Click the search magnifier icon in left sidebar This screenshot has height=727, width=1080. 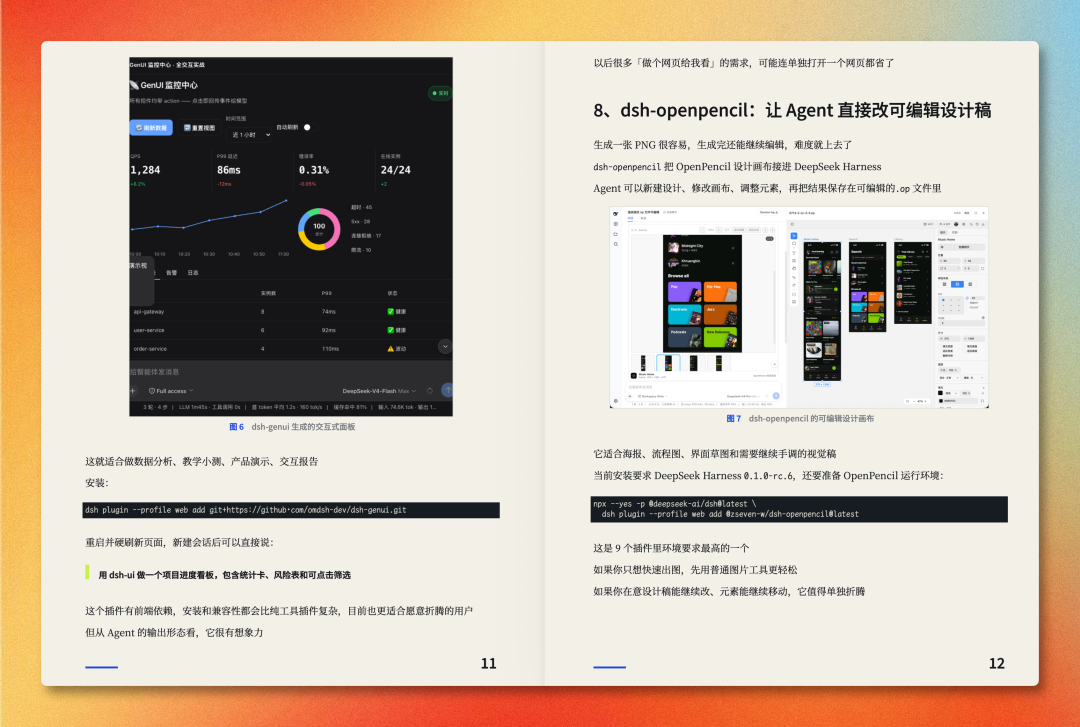(x=616, y=244)
